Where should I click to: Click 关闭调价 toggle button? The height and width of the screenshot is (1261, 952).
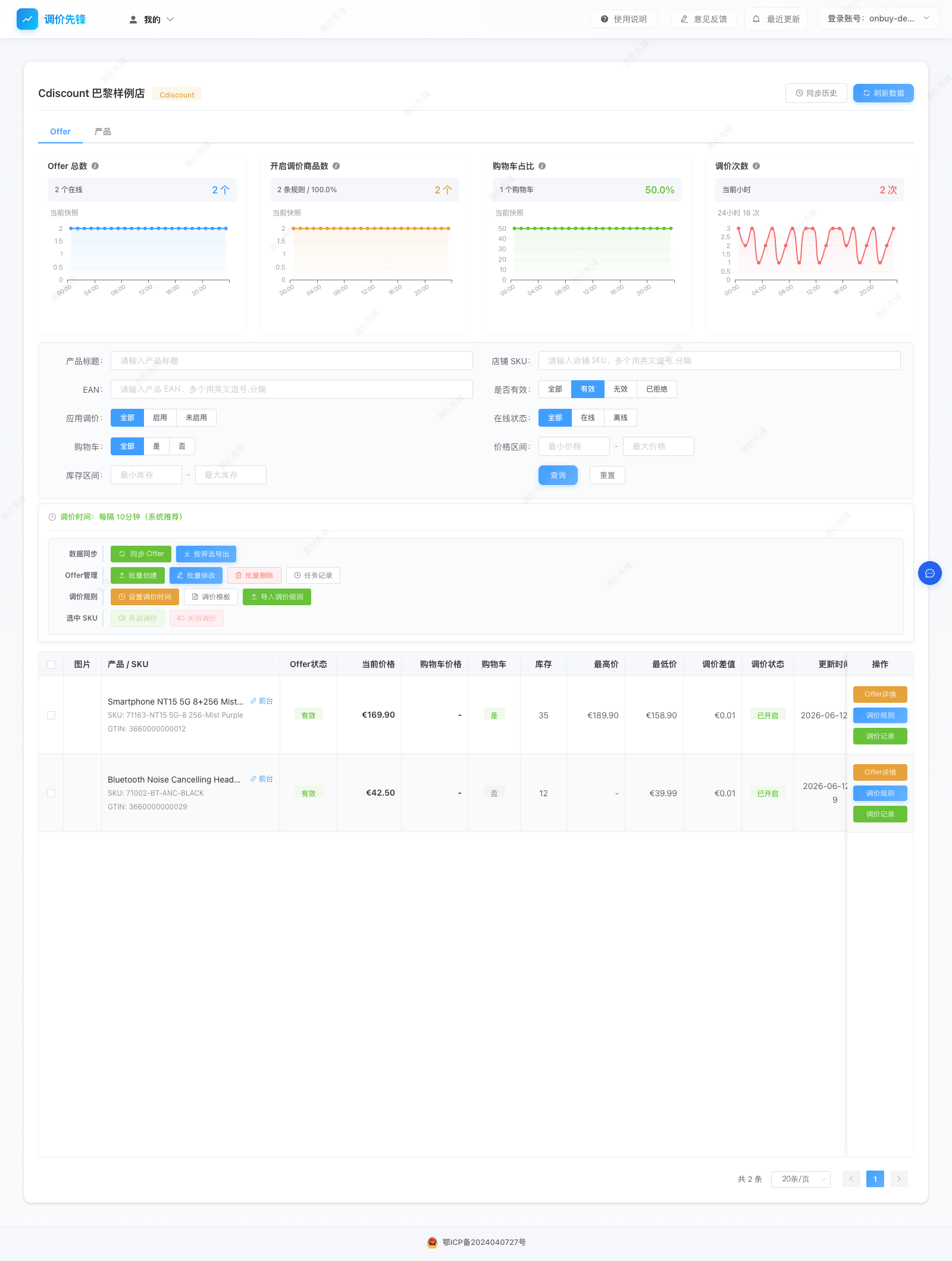pos(196,618)
